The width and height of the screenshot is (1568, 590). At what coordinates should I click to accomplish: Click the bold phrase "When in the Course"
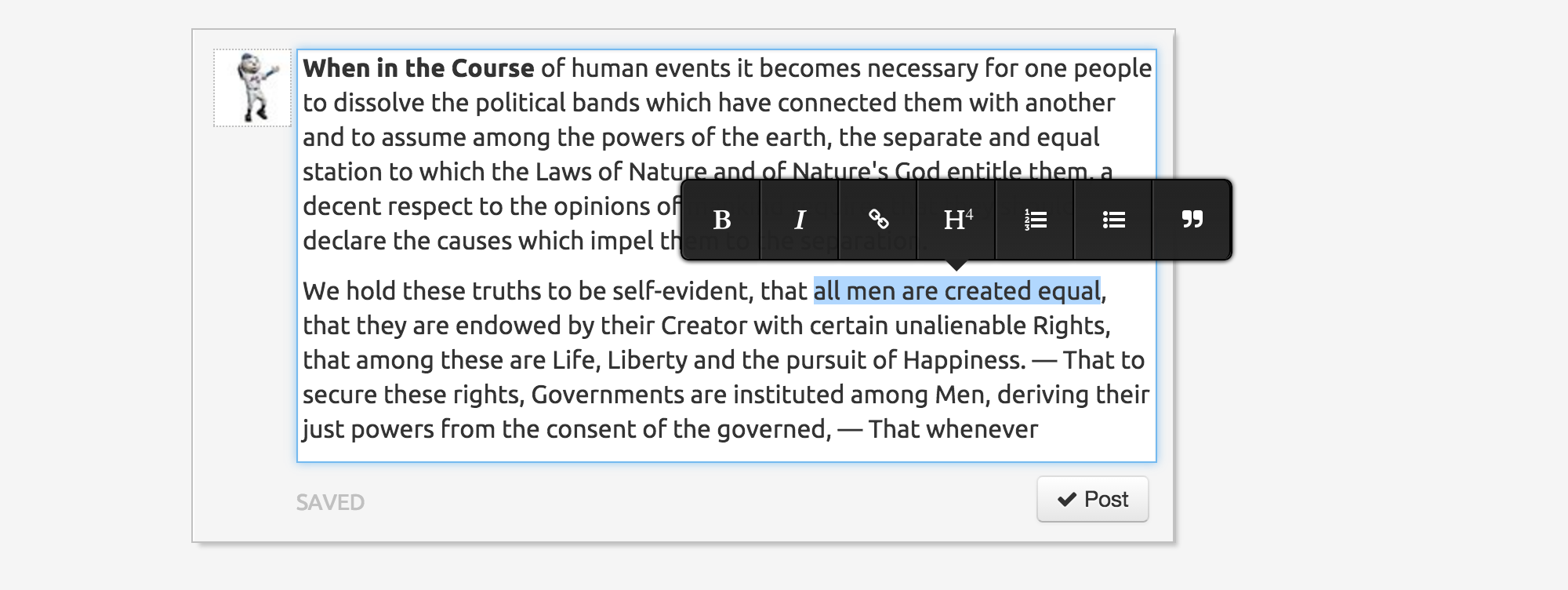pyautogui.click(x=418, y=68)
